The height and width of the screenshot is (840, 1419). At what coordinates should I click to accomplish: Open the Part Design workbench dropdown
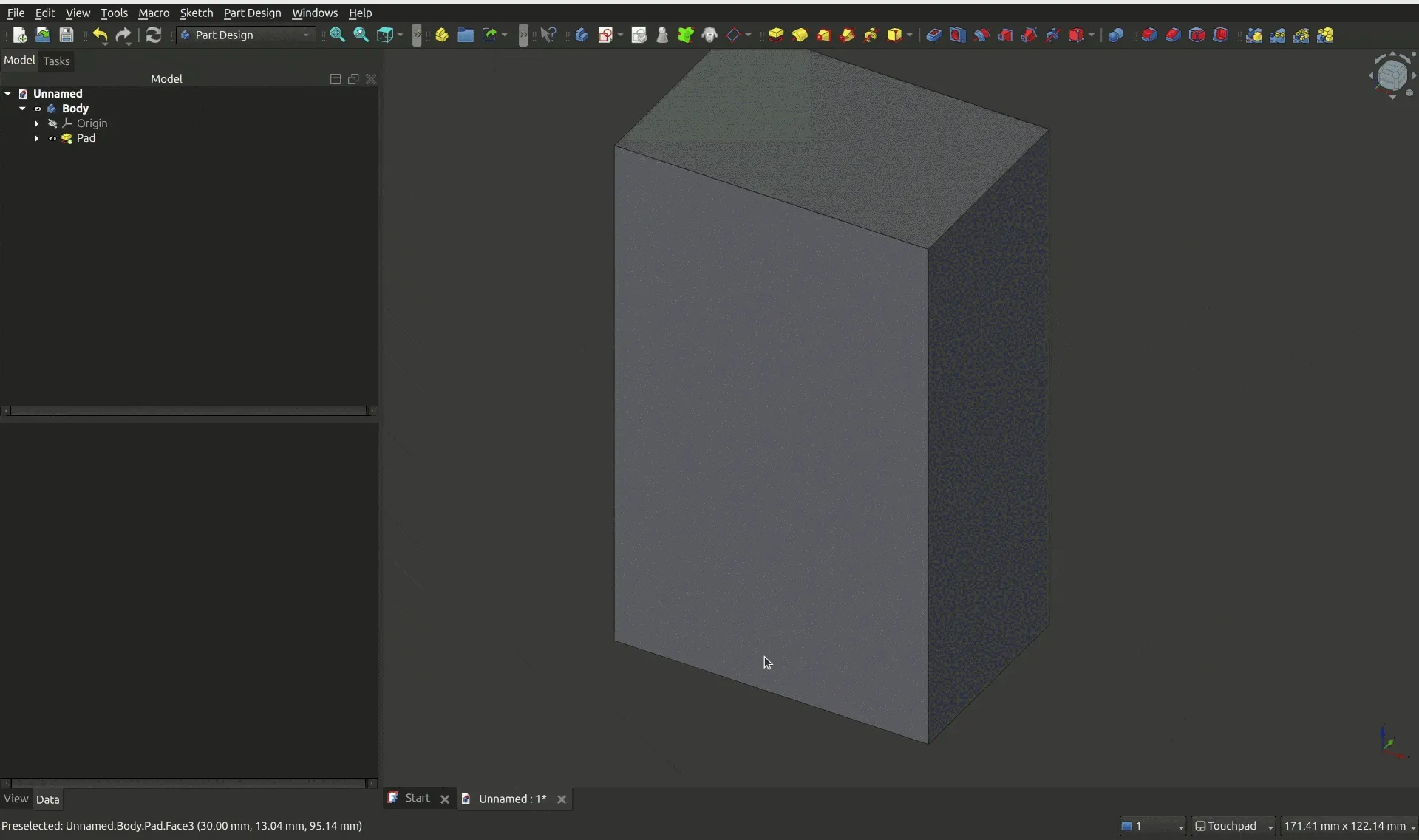coord(246,35)
